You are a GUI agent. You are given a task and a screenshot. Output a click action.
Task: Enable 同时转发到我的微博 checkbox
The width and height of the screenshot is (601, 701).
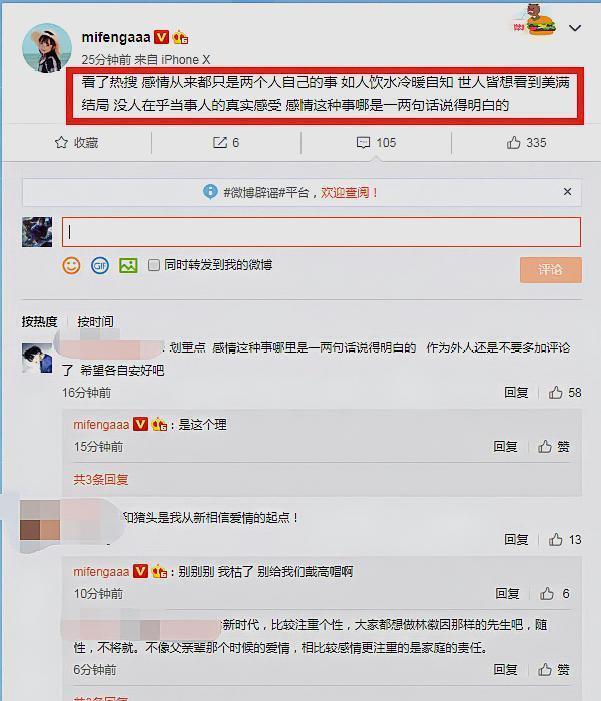153,265
